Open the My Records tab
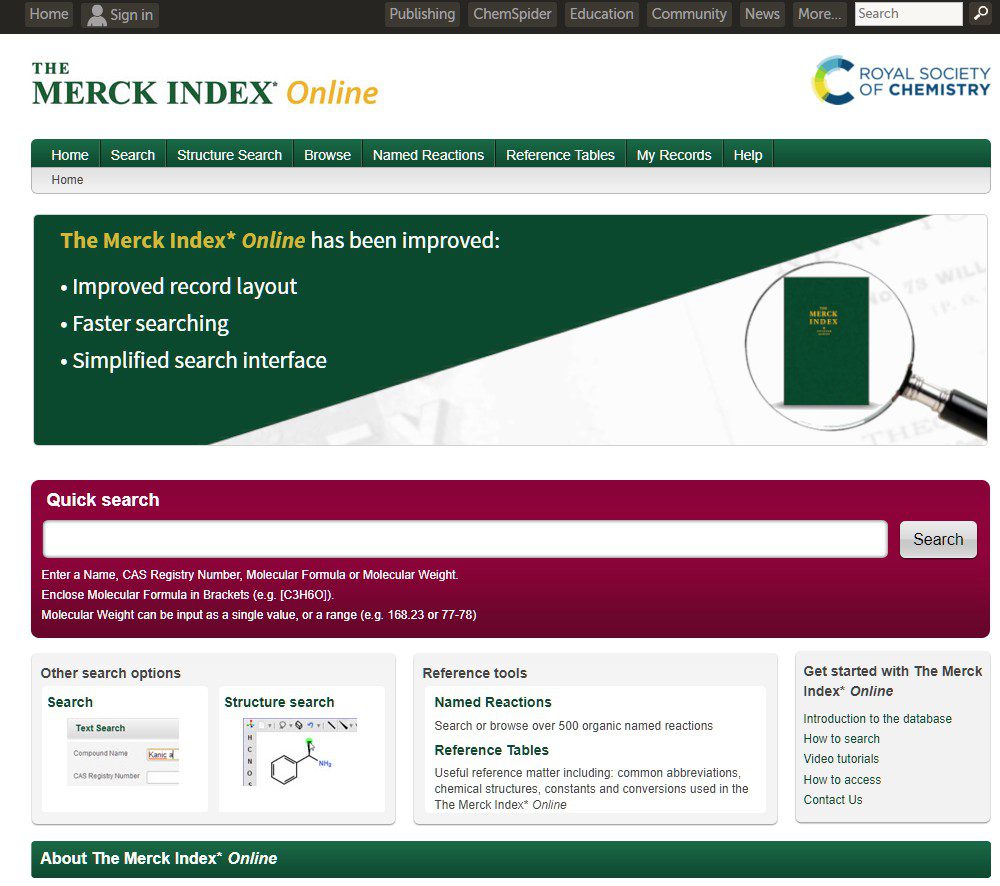Image resolution: width=1000 pixels, height=886 pixels. (x=673, y=154)
